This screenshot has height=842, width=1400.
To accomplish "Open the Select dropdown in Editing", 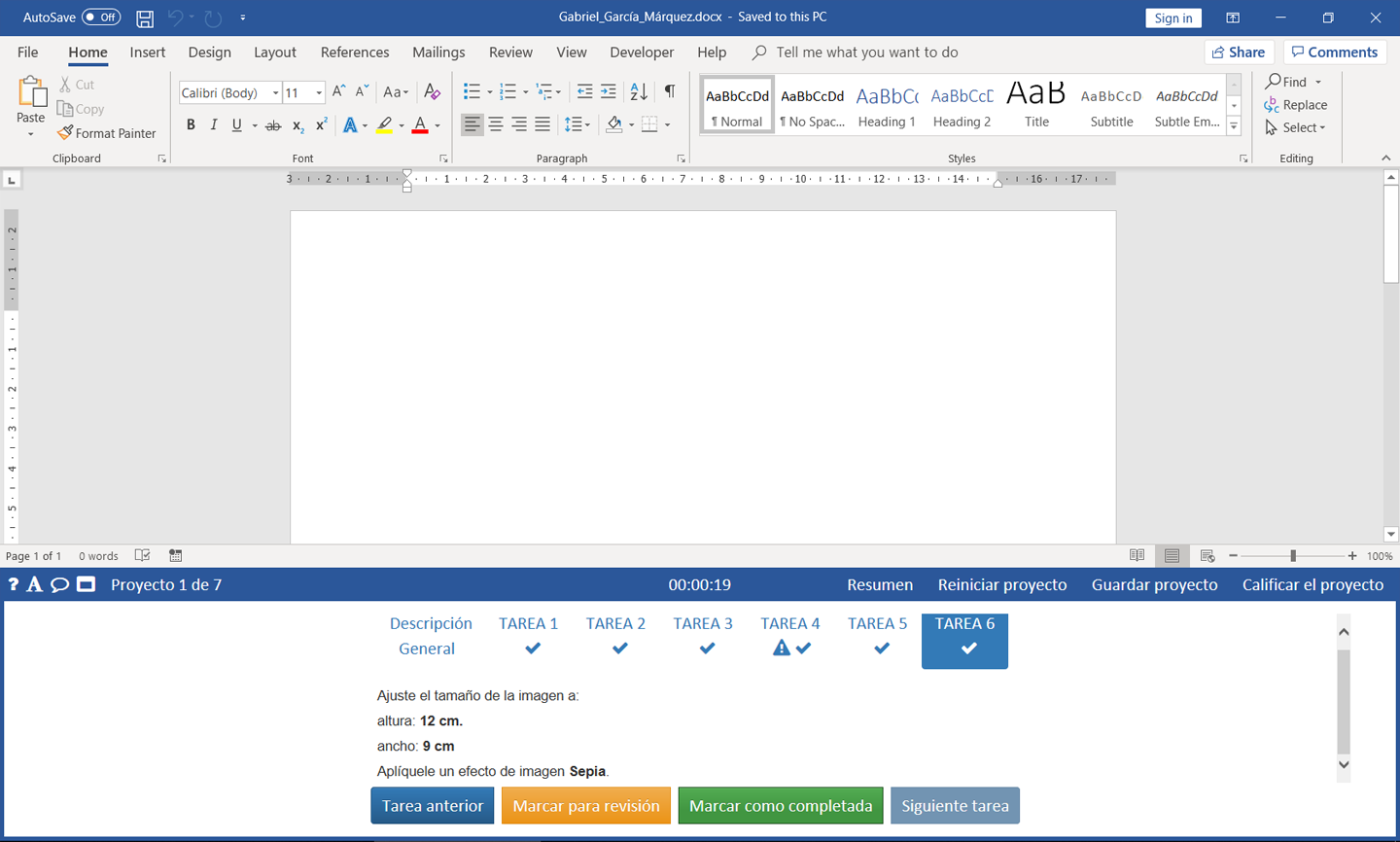I will [1297, 127].
